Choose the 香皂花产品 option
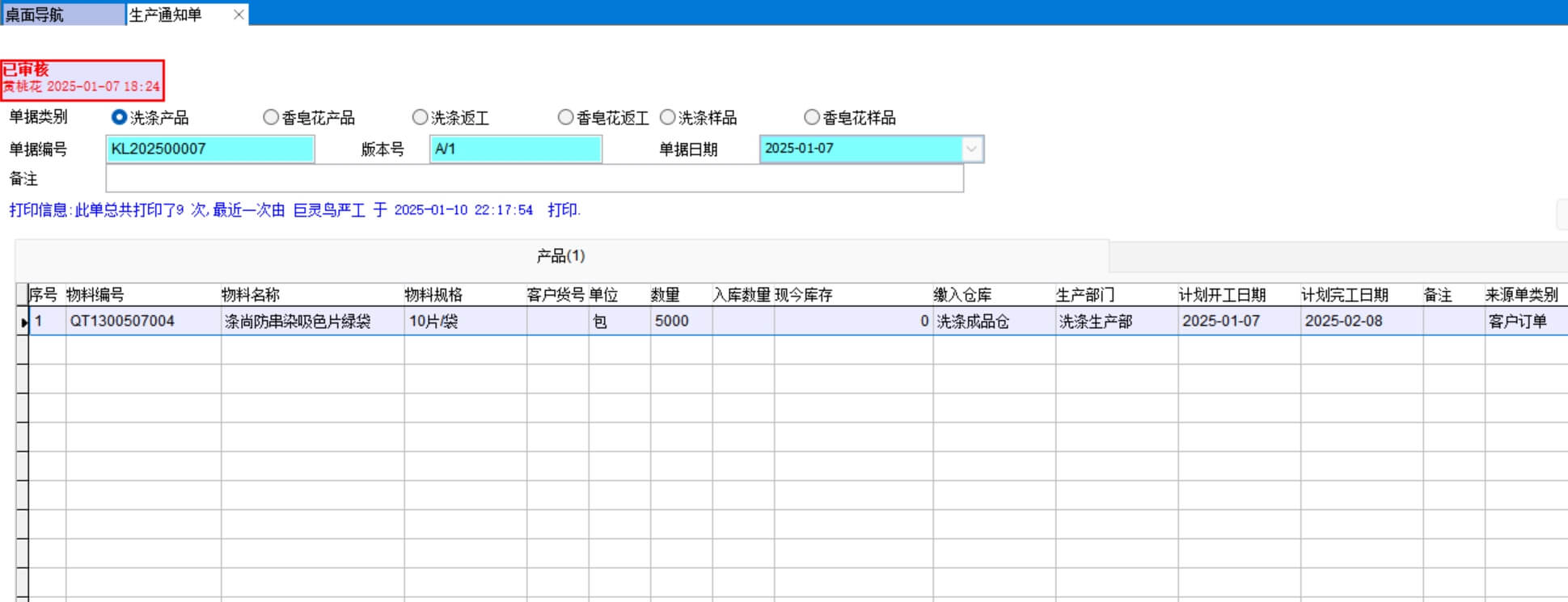This screenshot has width=1568, height=602. point(271,118)
